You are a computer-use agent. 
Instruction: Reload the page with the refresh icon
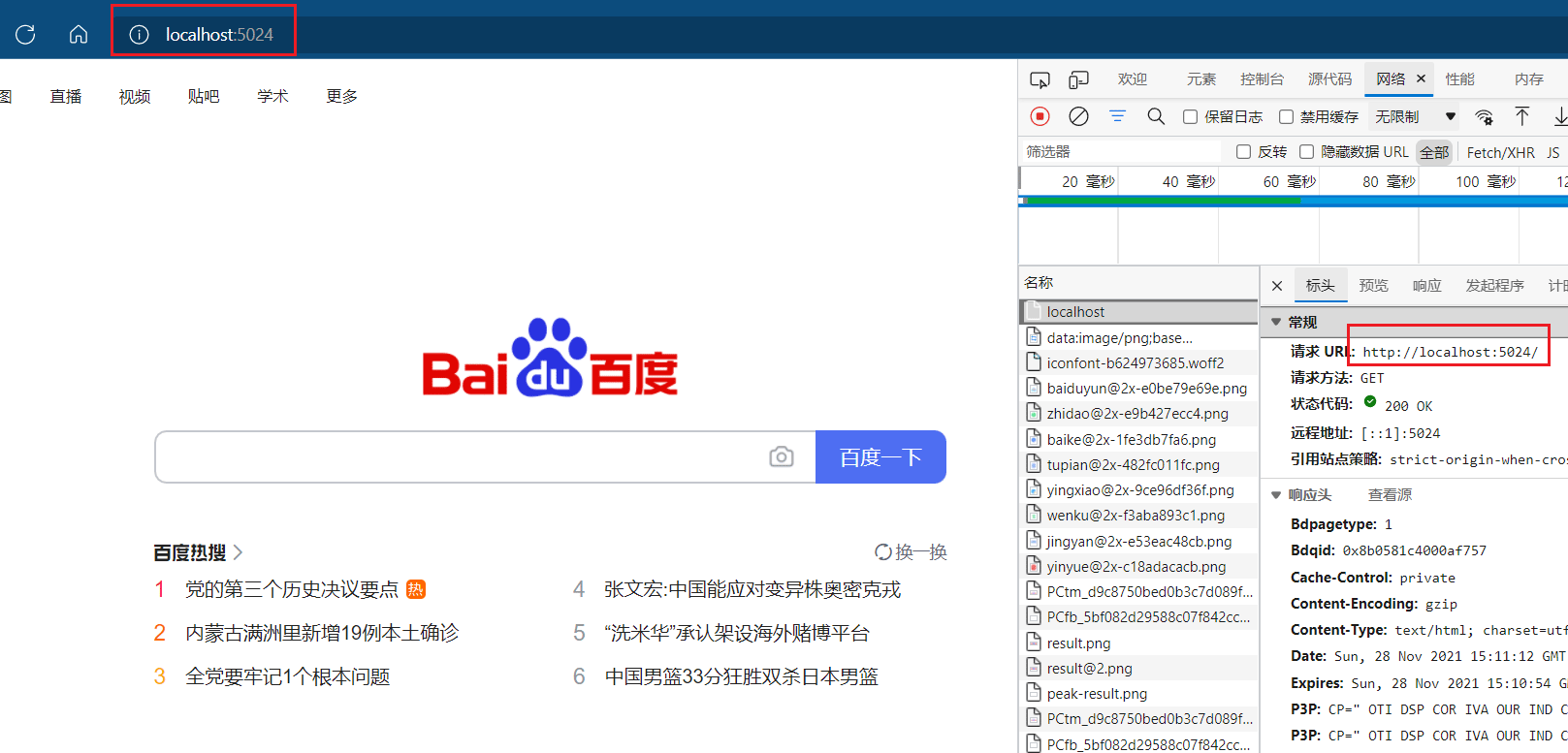[x=25, y=35]
